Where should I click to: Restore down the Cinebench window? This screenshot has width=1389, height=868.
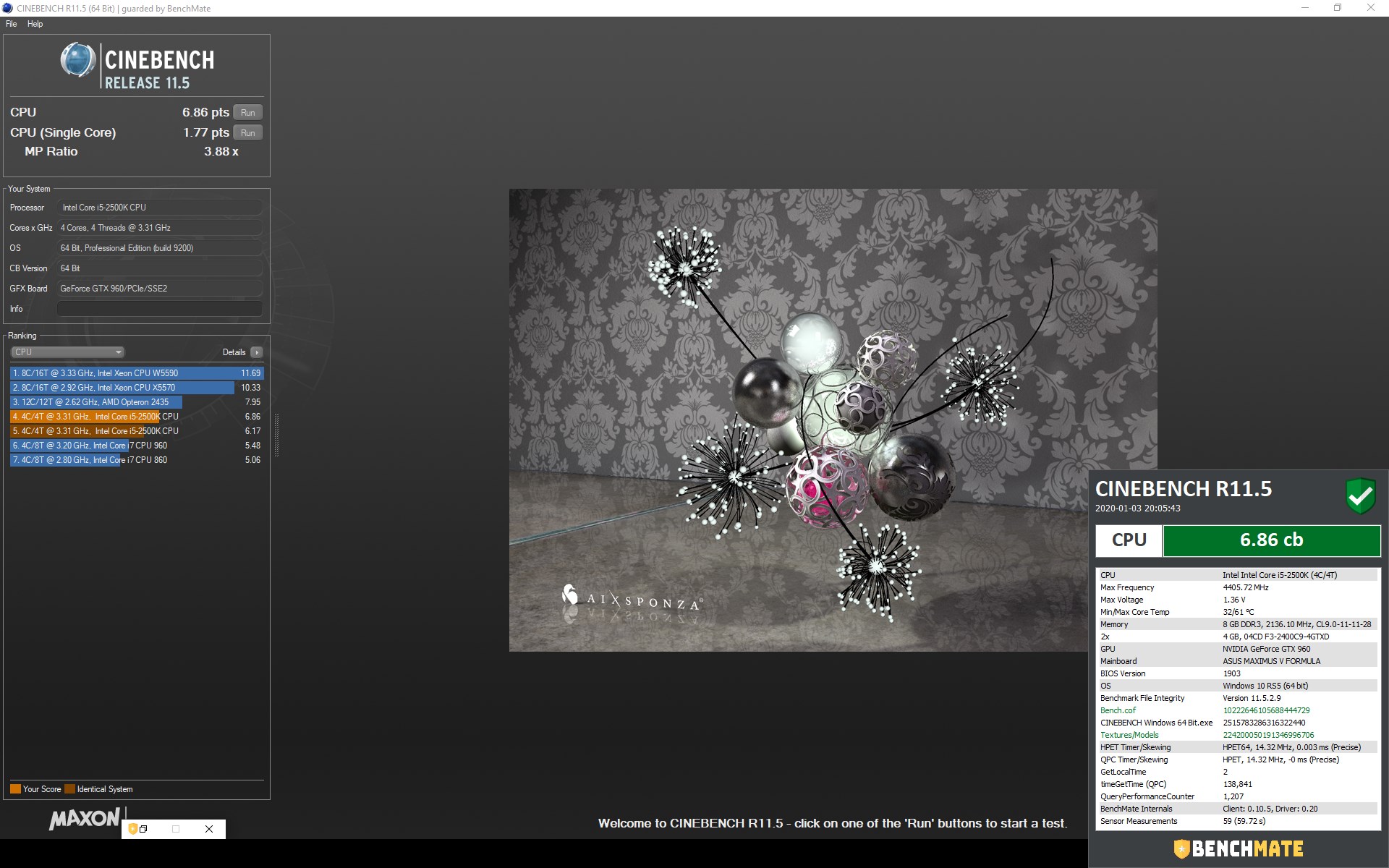[1338, 8]
